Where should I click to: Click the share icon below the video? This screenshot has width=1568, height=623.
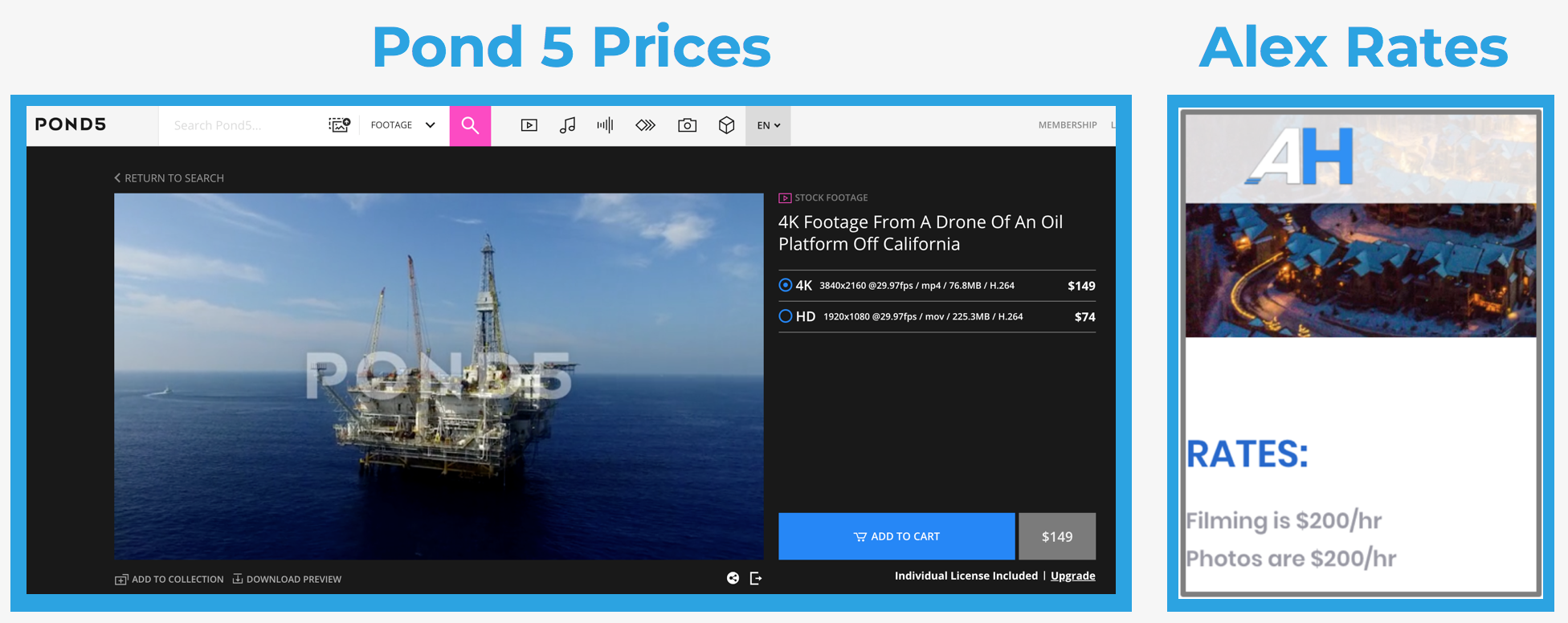(733, 578)
